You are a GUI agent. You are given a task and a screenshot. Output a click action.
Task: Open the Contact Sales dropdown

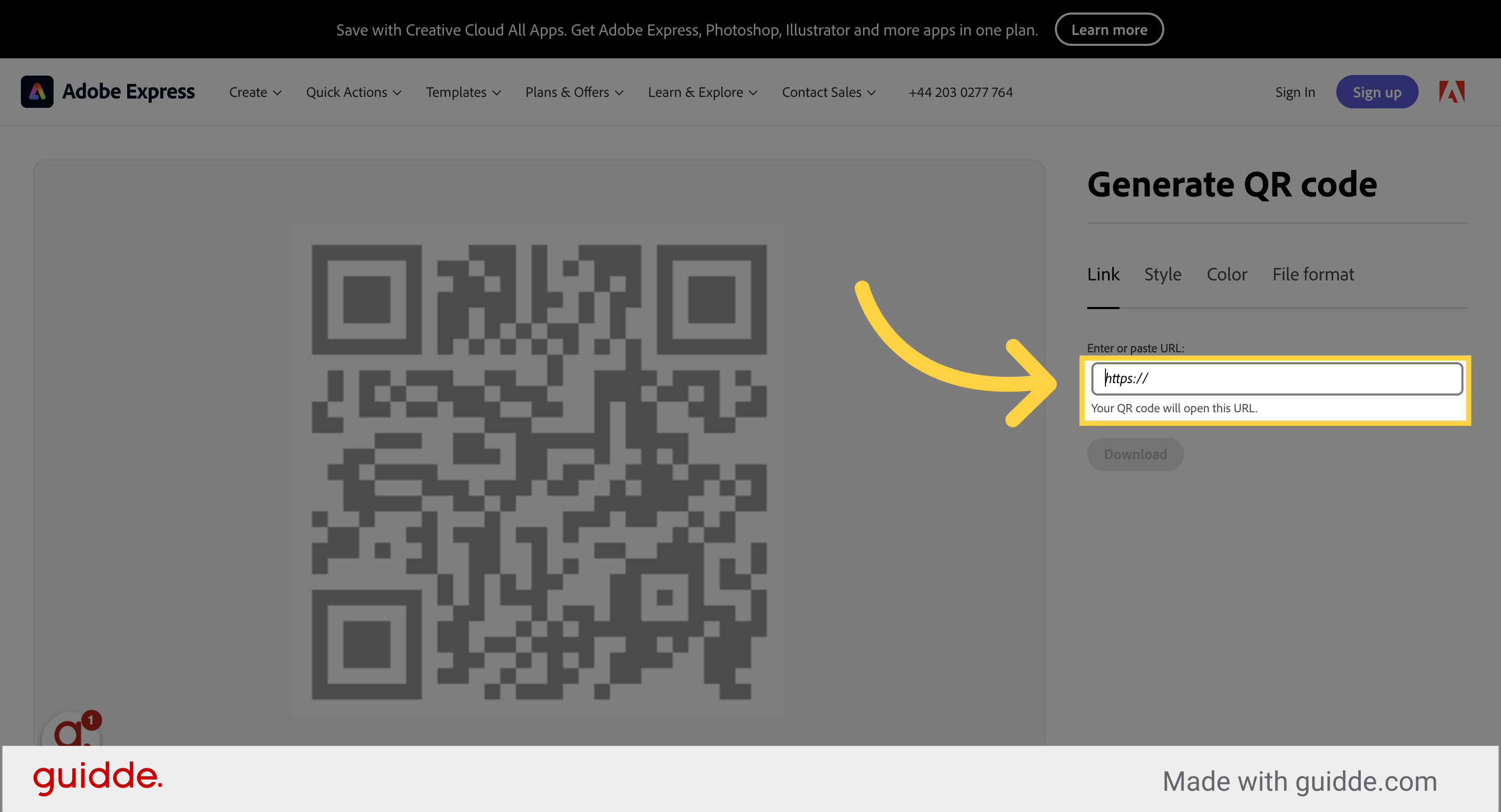(828, 92)
